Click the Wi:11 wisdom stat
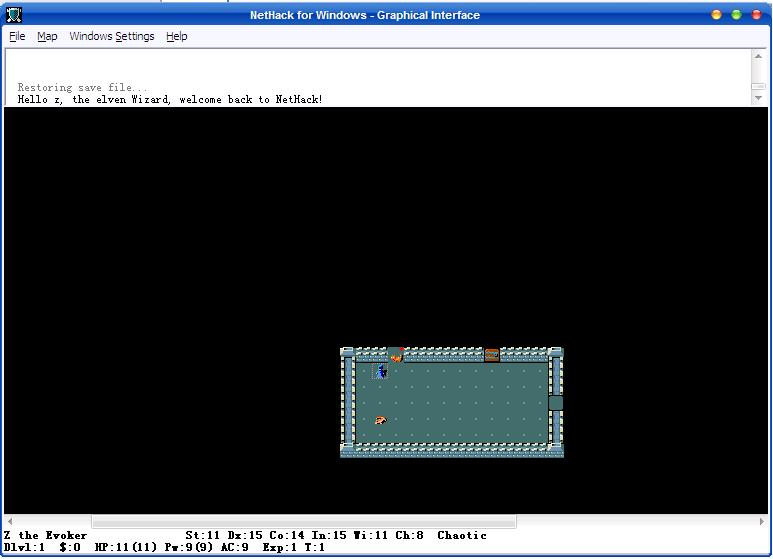 pos(371,535)
